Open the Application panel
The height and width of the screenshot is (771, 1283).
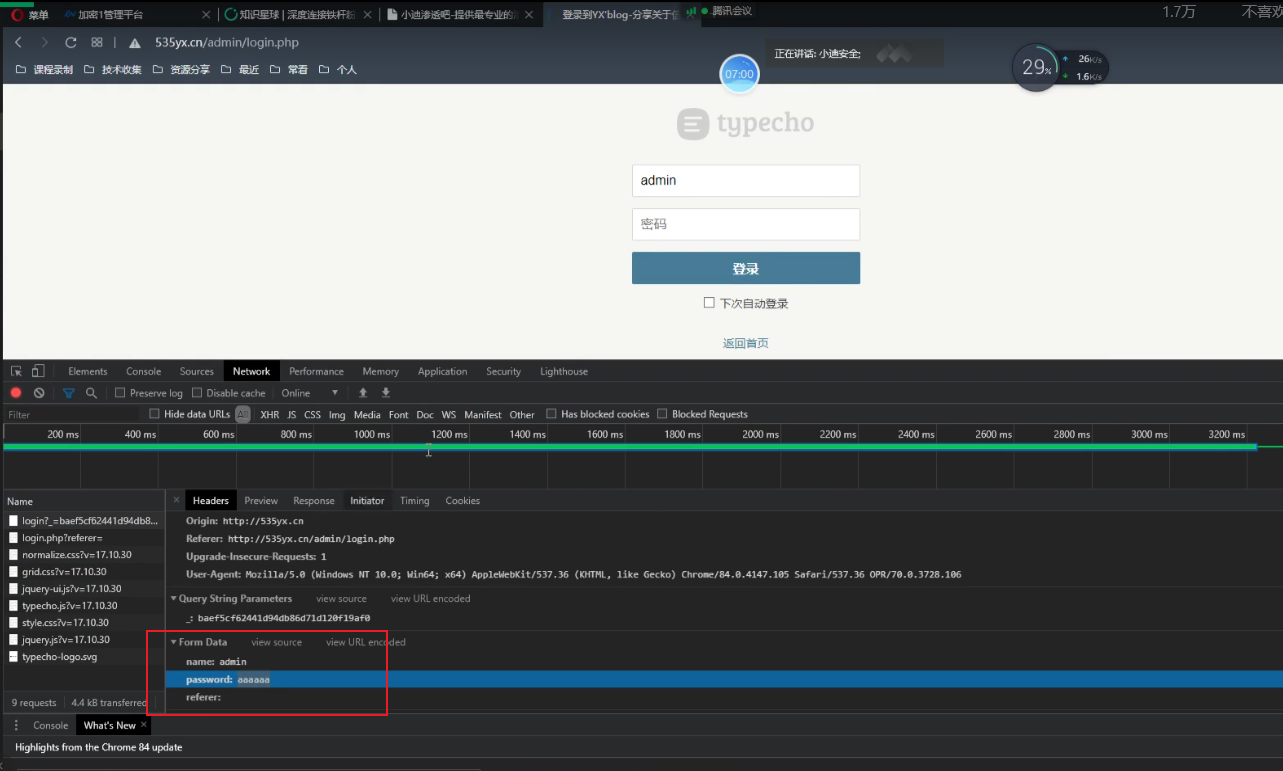point(443,371)
